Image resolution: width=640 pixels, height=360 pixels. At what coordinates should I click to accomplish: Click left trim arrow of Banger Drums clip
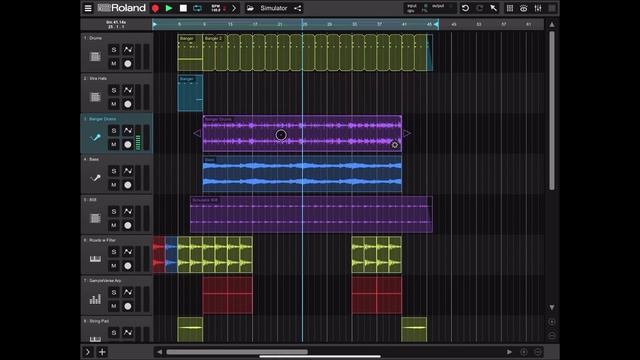tap(197, 133)
